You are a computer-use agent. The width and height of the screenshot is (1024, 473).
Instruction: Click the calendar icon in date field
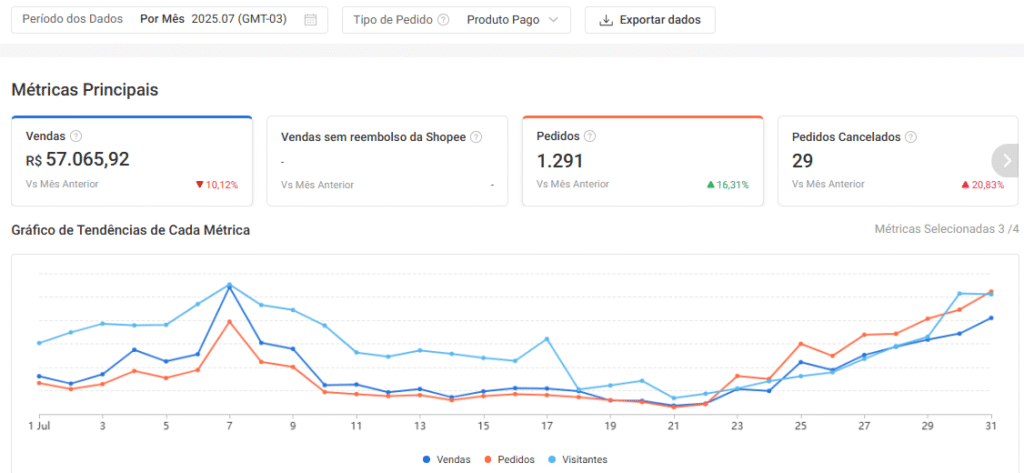pyautogui.click(x=310, y=20)
